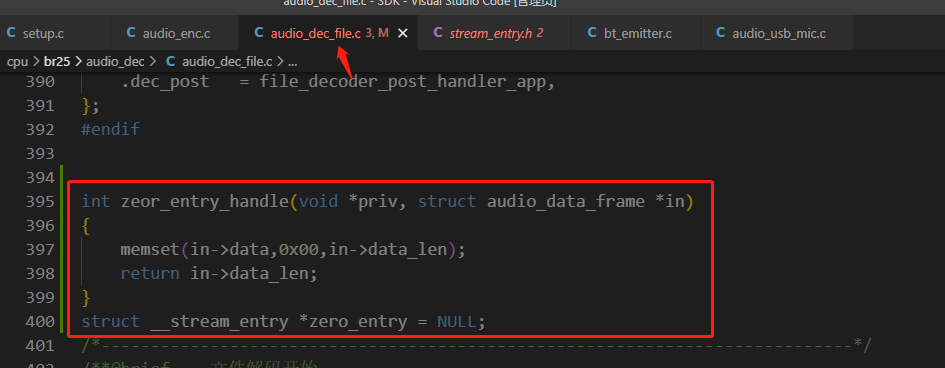Viewport: 945px width, 368px height.
Task: Click on zeor_entry_handle function name
Action: point(205,202)
